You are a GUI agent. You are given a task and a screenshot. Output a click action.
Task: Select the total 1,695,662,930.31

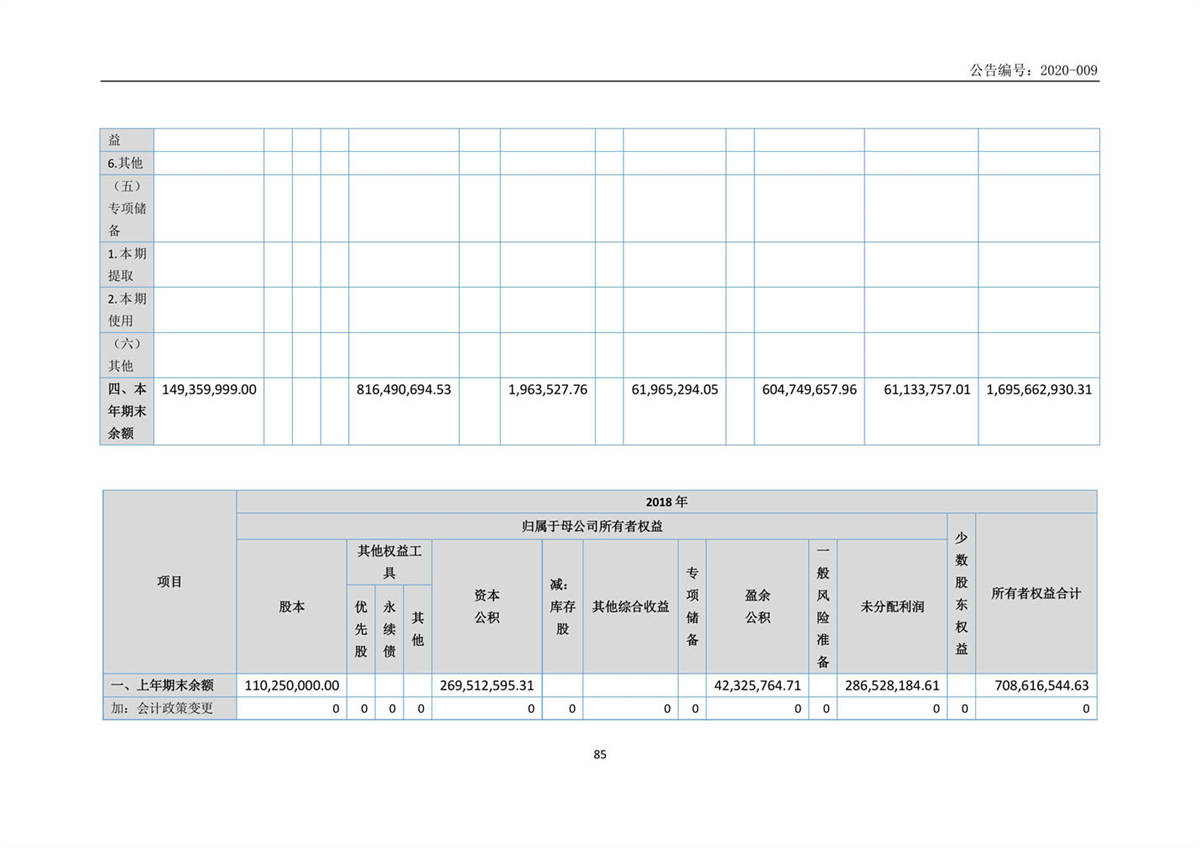point(1038,389)
